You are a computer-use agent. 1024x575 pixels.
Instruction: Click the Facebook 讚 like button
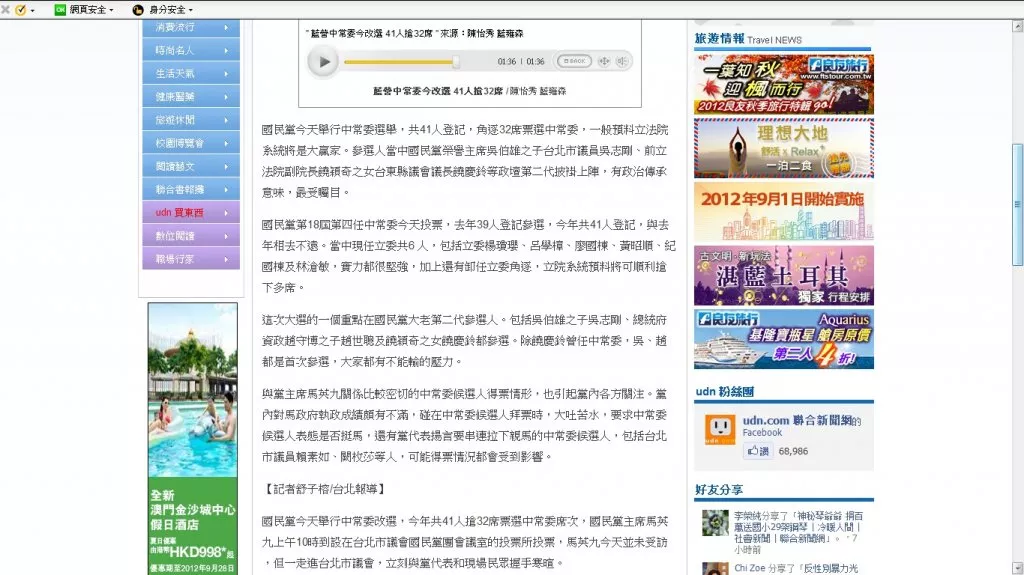(x=758, y=451)
